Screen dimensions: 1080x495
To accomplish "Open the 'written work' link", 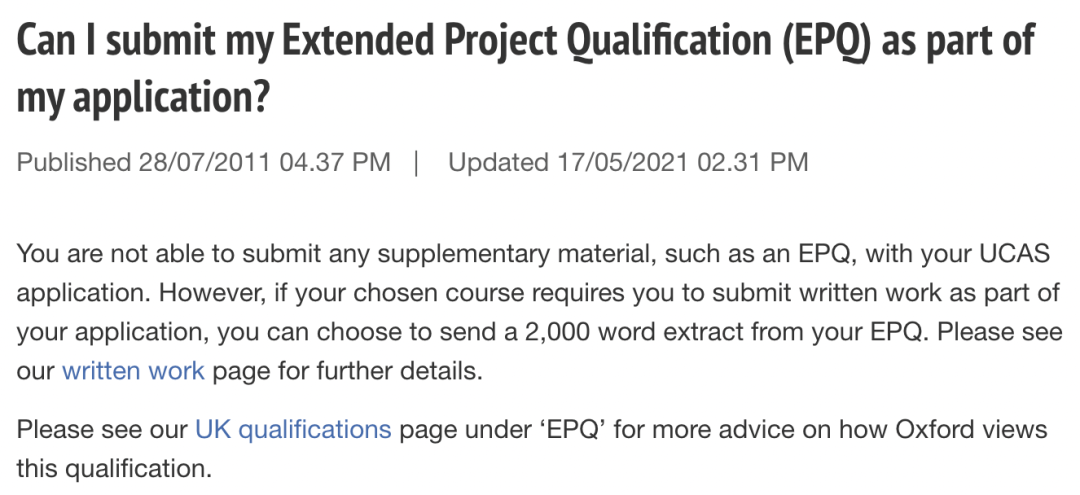I will coord(133,371).
